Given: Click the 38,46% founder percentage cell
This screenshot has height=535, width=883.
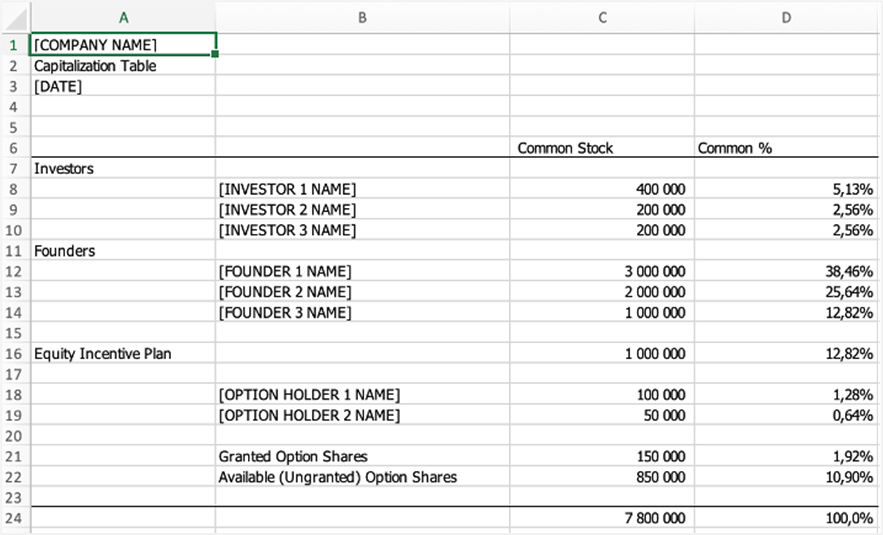Looking at the screenshot, I should tap(787, 271).
